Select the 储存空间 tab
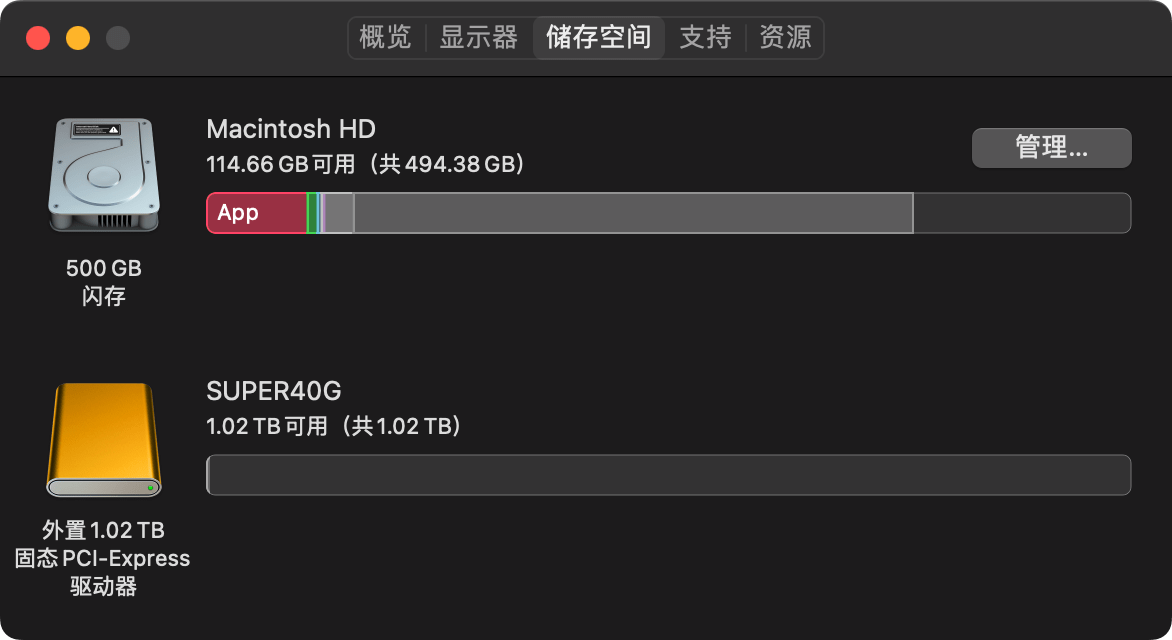This screenshot has height=640, width=1172. (599, 37)
